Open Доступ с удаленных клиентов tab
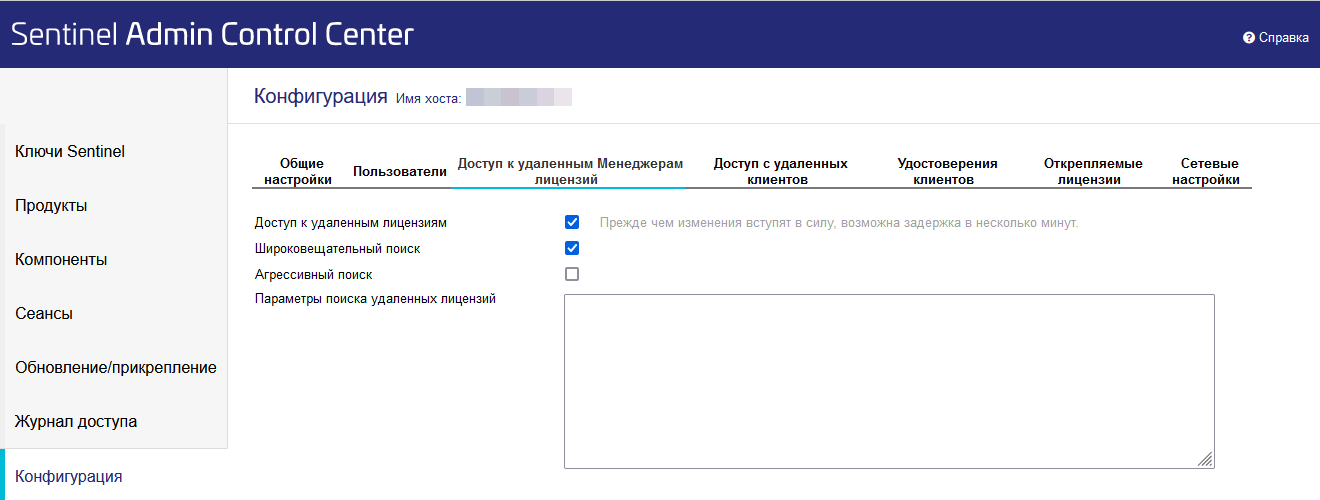Image resolution: width=1320 pixels, height=500 pixels. point(780,171)
